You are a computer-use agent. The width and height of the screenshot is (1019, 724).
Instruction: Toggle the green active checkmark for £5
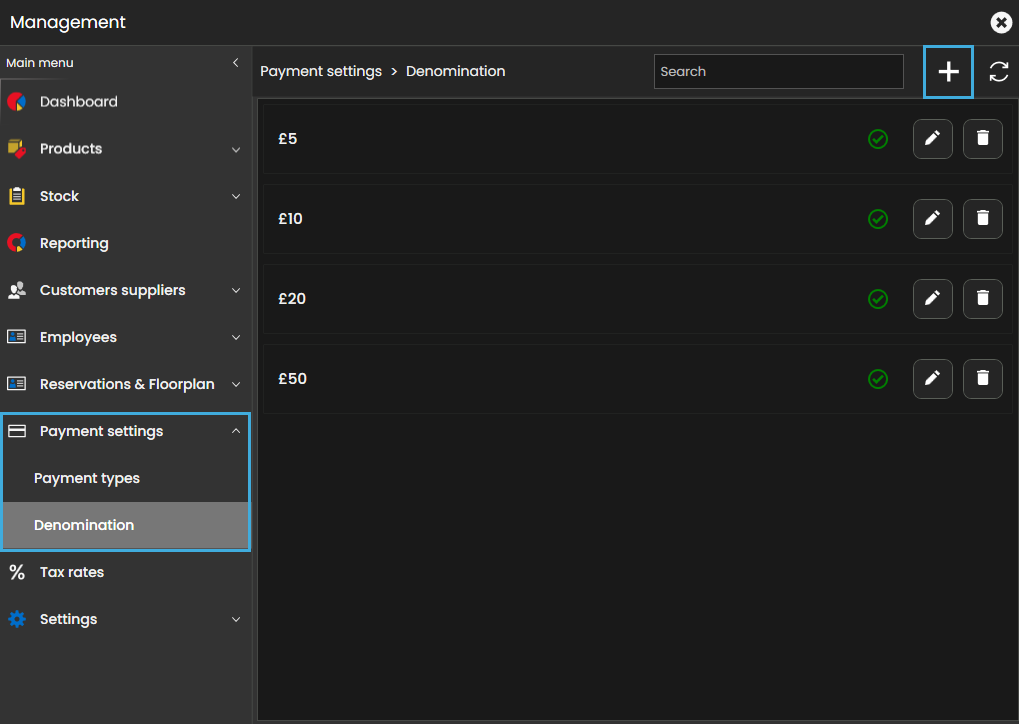[x=878, y=139]
